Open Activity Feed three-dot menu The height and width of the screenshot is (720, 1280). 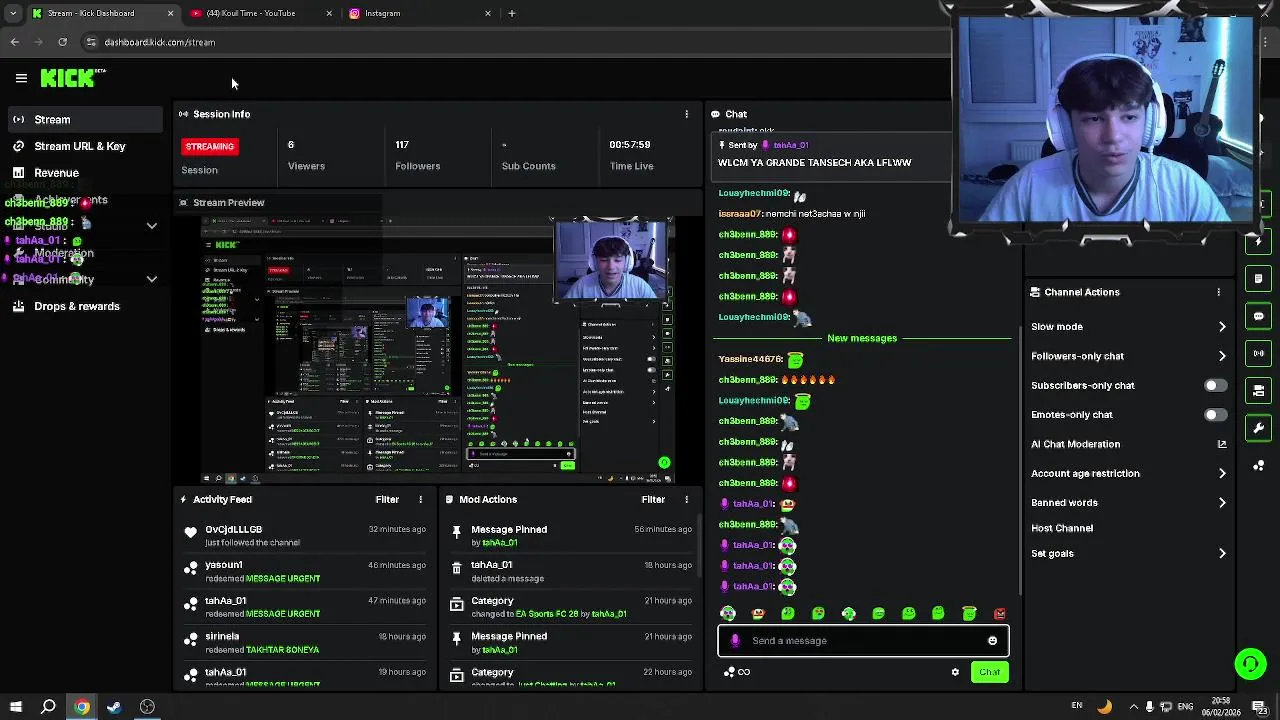pyautogui.click(x=420, y=499)
